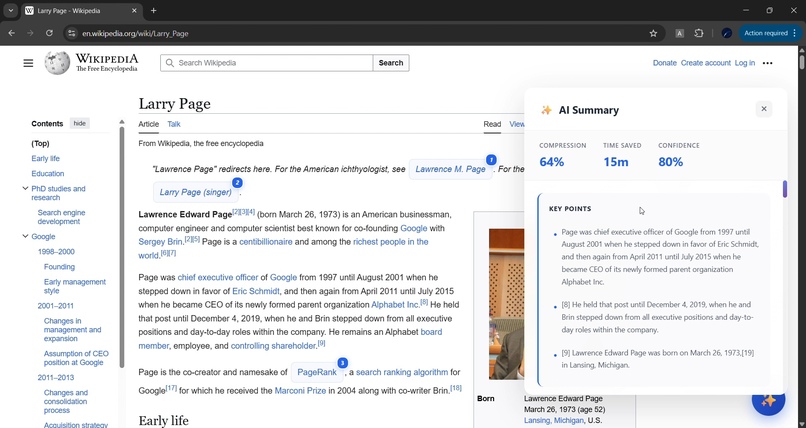Click the Search button
Viewport: 806px width, 428px height.
click(x=391, y=63)
